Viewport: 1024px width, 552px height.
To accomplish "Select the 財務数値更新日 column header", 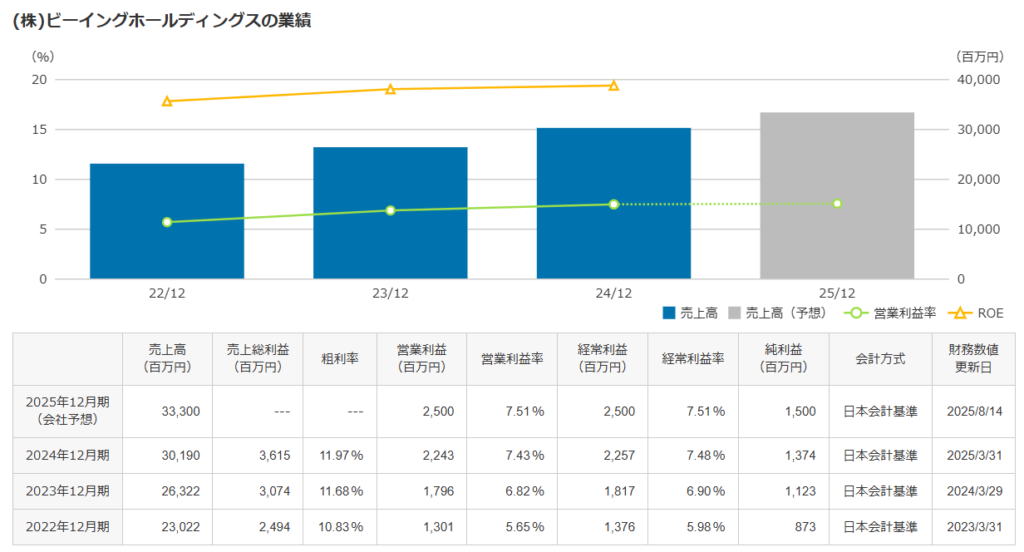I will coord(967,358).
